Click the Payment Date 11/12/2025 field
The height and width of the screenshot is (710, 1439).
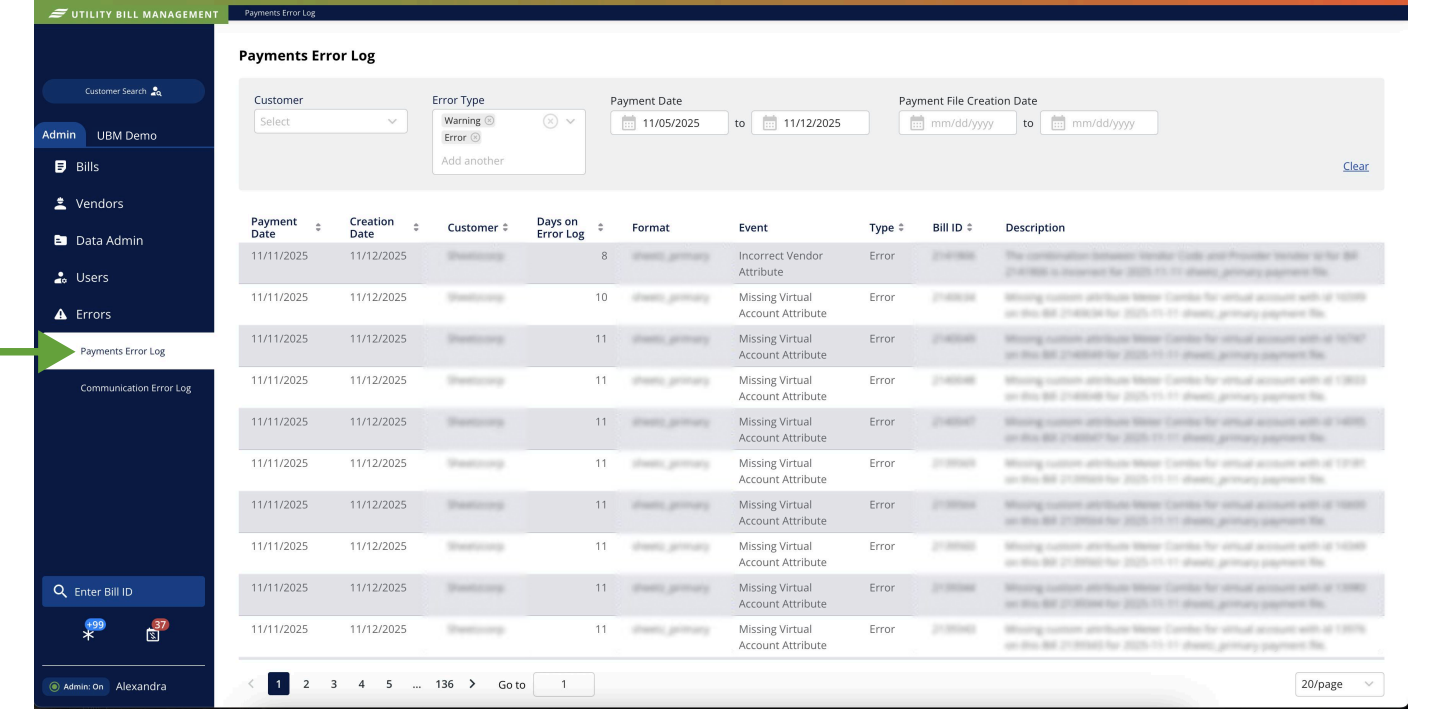811,123
